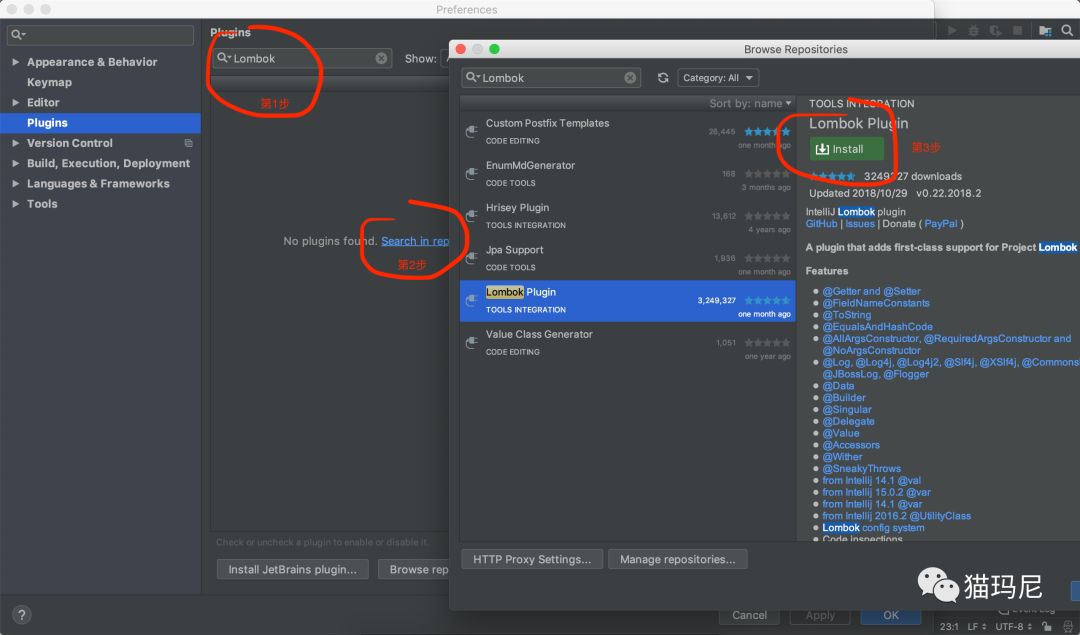Click the search magnifier in Browse Repositories field
The image size is (1080, 635).
click(472, 77)
